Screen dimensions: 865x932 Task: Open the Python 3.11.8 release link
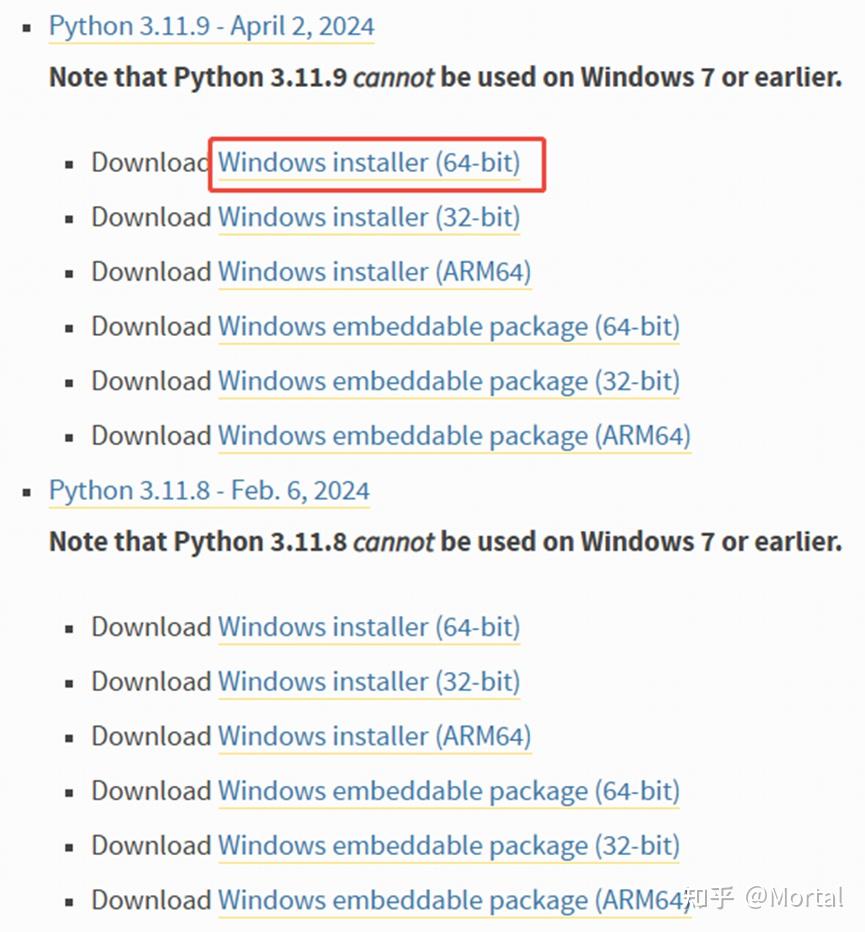point(209,491)
